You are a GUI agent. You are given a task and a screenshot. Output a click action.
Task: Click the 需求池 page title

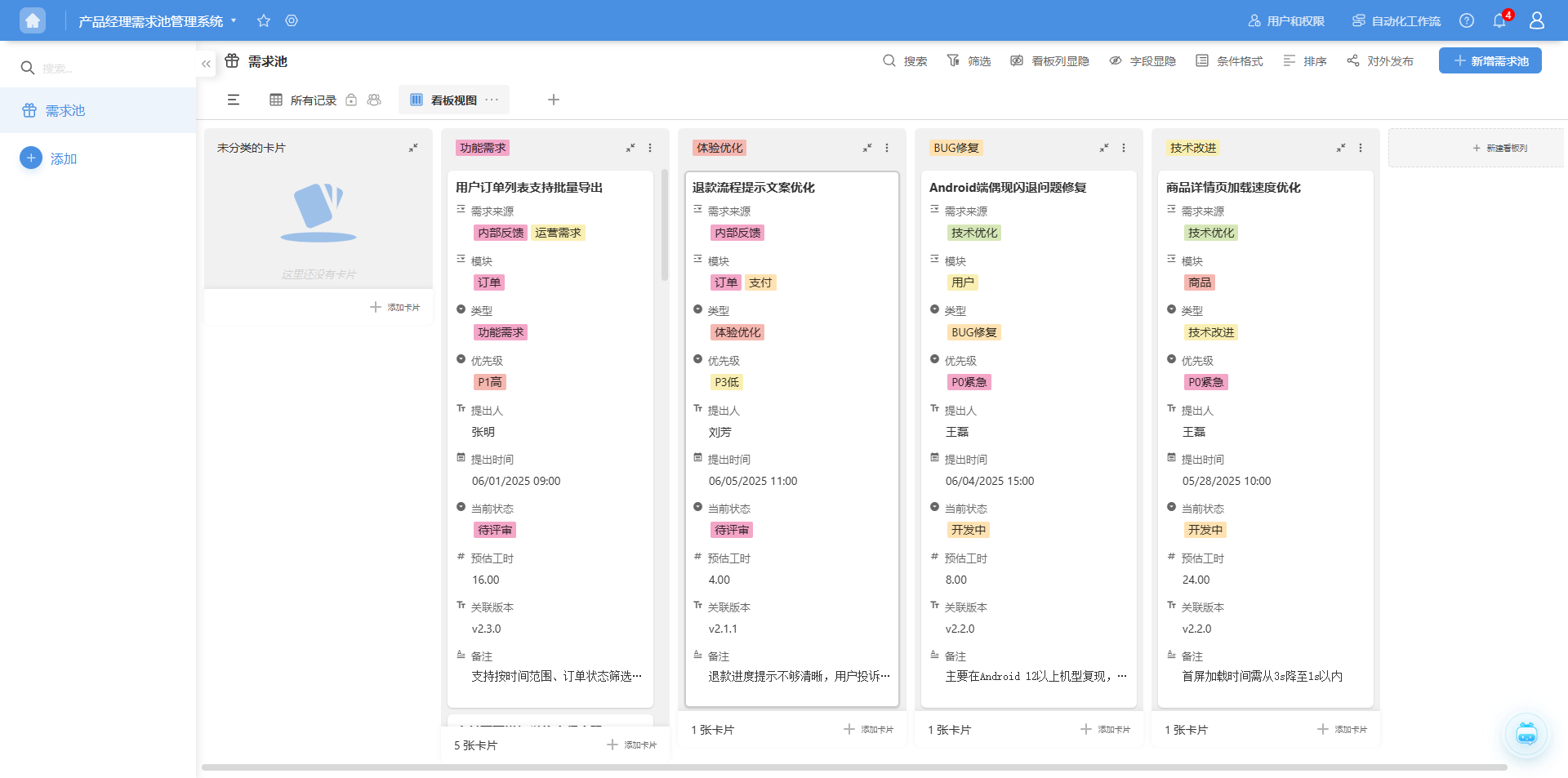[x=268, y=61]
